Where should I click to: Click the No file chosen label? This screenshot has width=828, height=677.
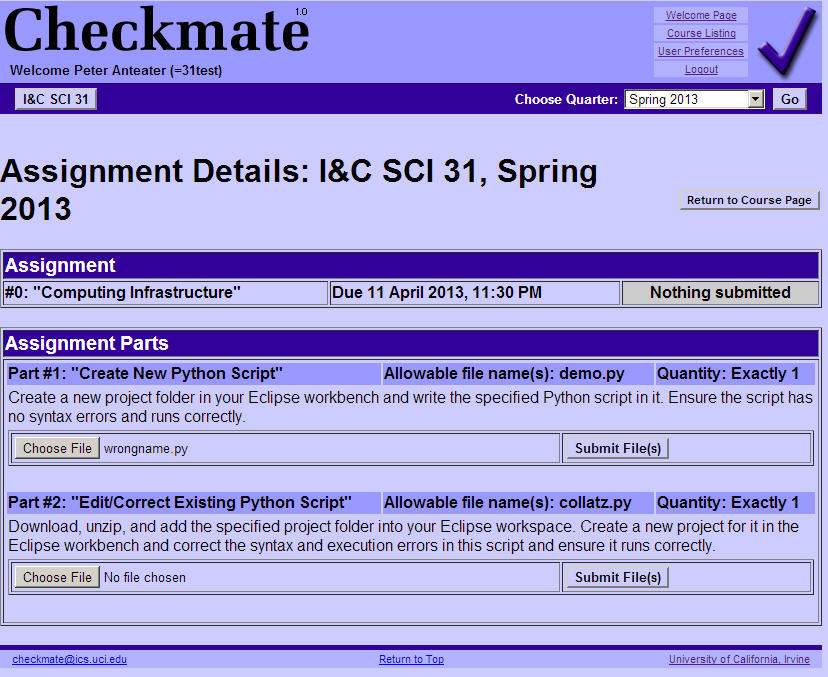pyautogui.click(x=145, y=578)
